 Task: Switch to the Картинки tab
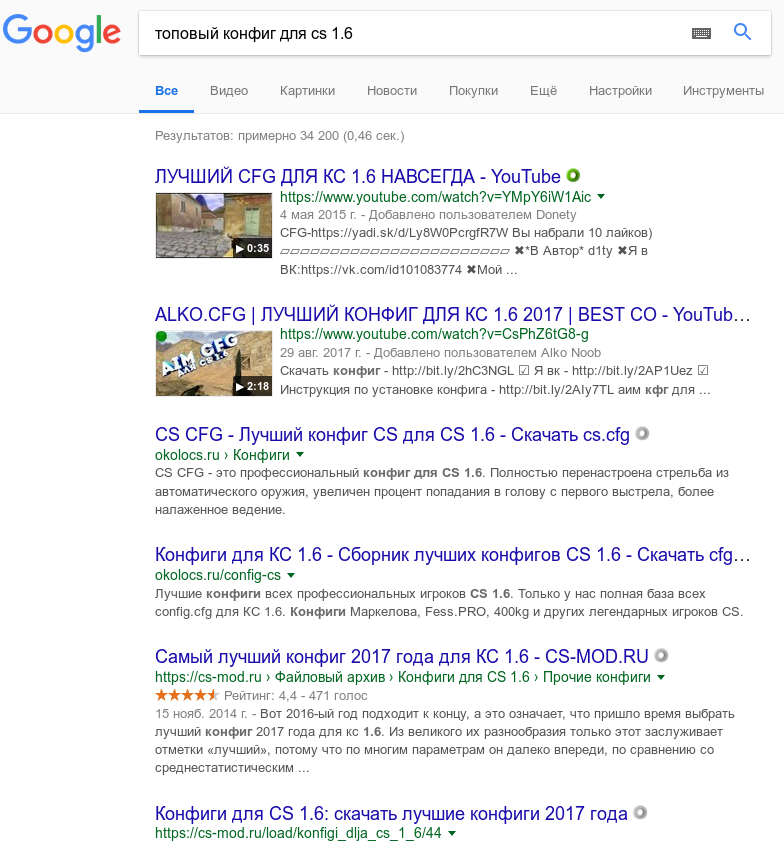coord(307,91)
